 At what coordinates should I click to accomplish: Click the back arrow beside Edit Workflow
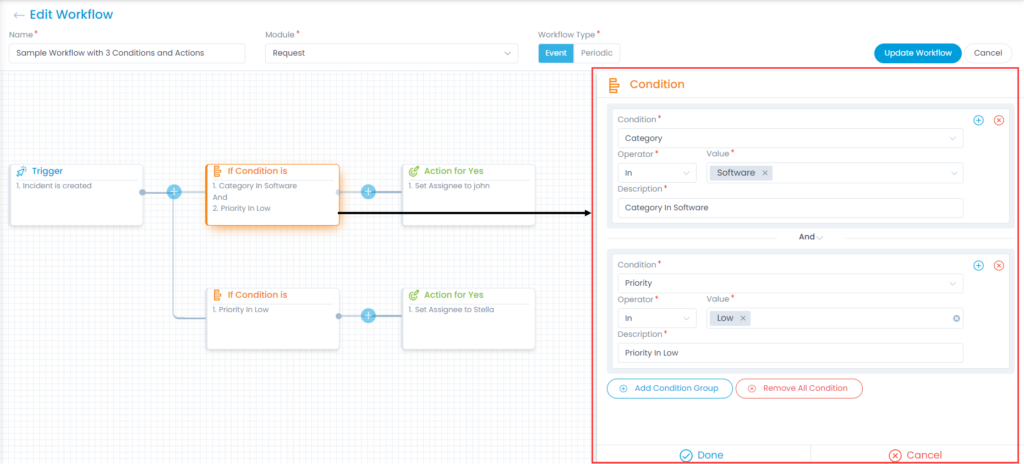18,15
